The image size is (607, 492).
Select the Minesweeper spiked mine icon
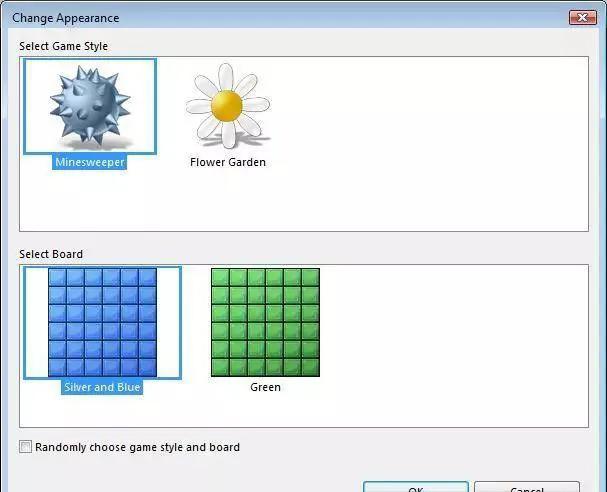(x=90, y=106)
